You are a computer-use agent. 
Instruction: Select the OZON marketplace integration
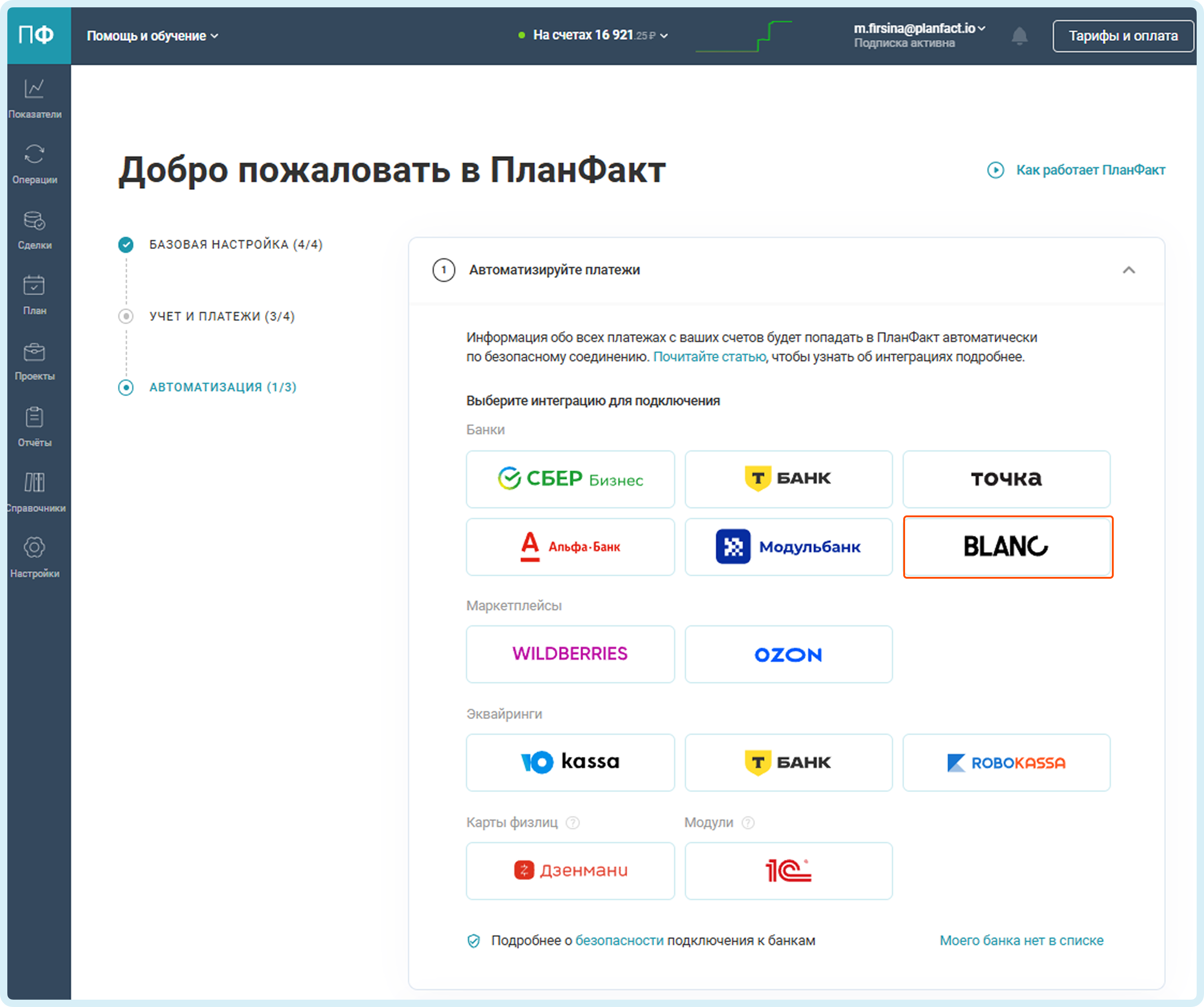point(788,654)
